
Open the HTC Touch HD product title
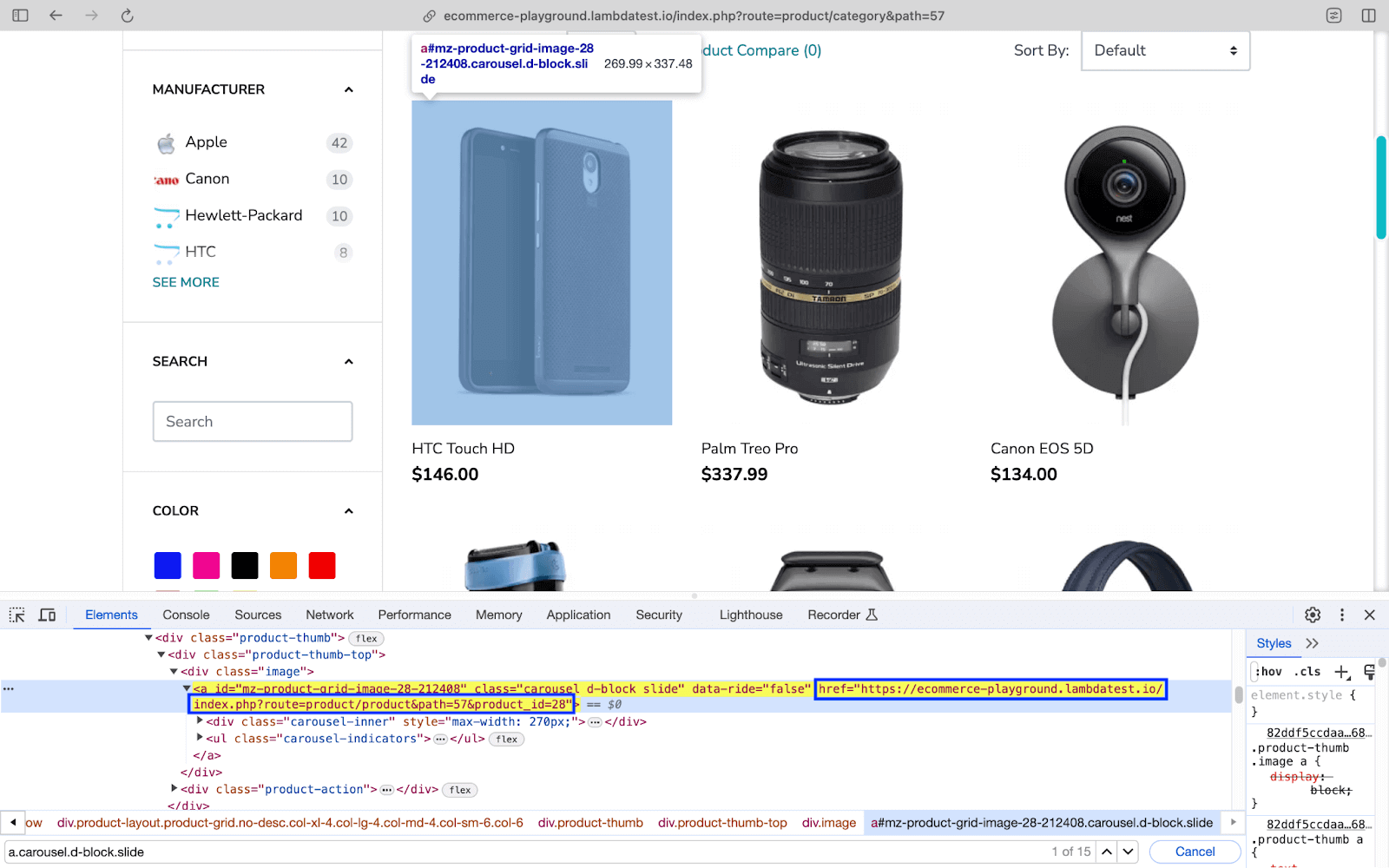(463, 449)
